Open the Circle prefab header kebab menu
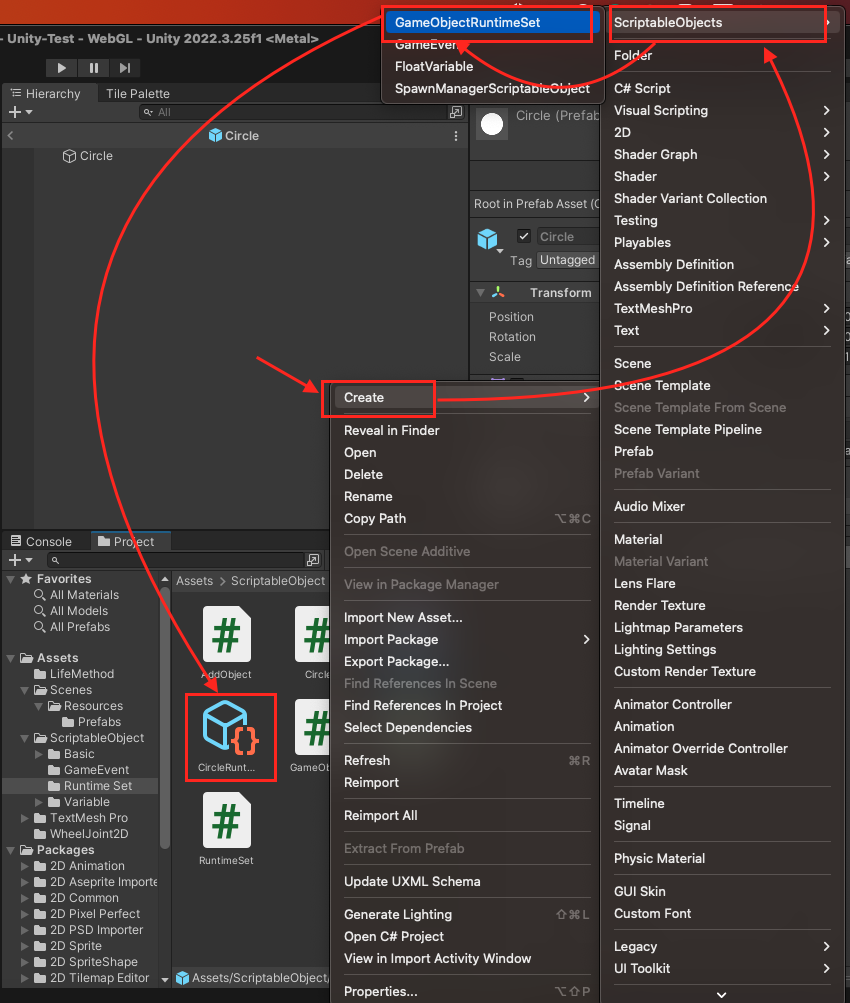850x1003 pixels. pyautogui.click(x=455, y=136)
